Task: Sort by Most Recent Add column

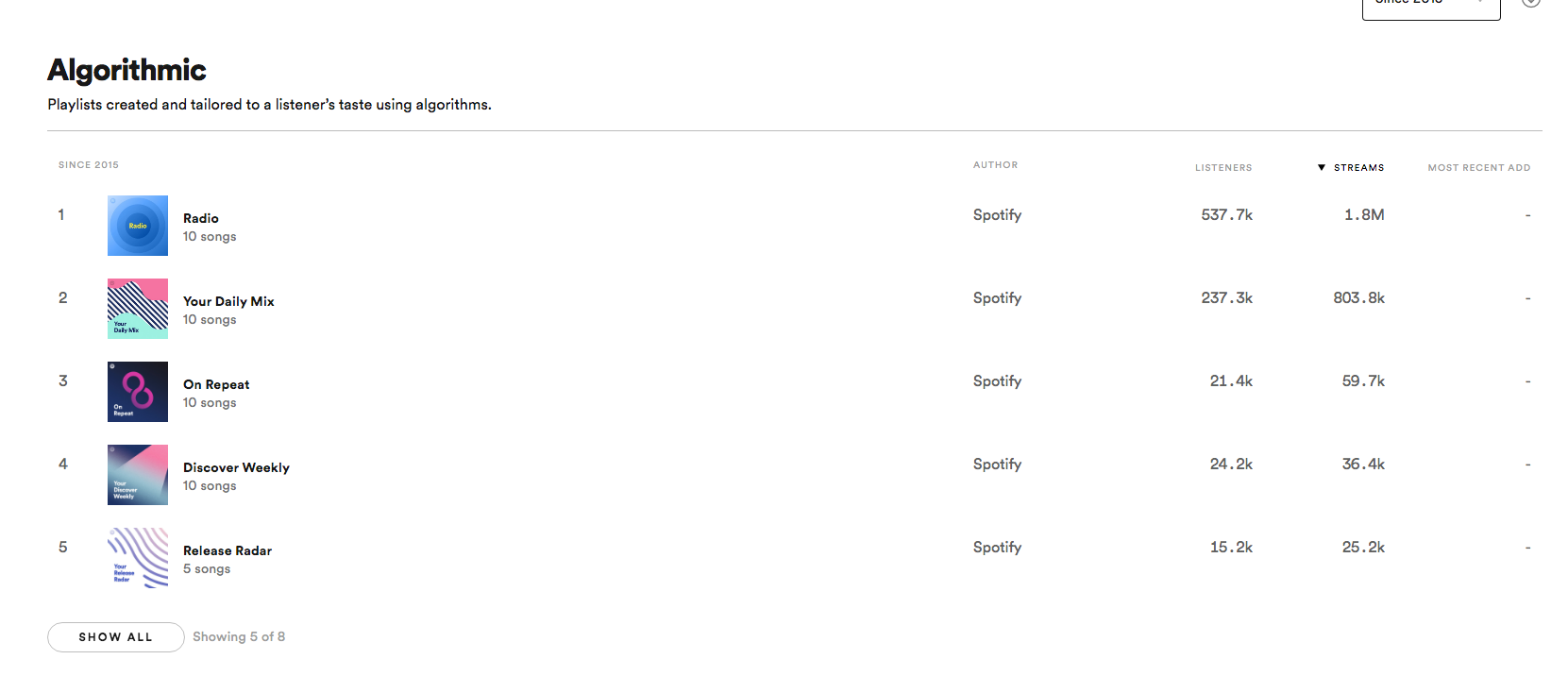Action: (x=1479, y=168)
